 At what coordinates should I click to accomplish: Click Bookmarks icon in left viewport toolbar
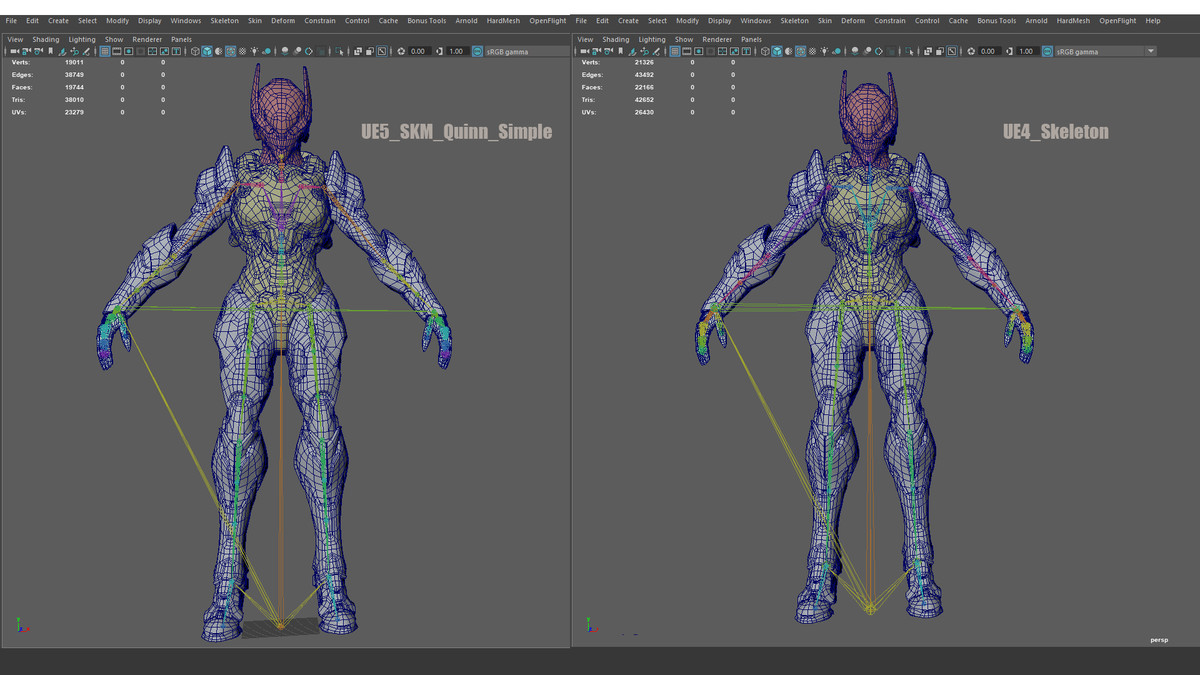point(50,51)
